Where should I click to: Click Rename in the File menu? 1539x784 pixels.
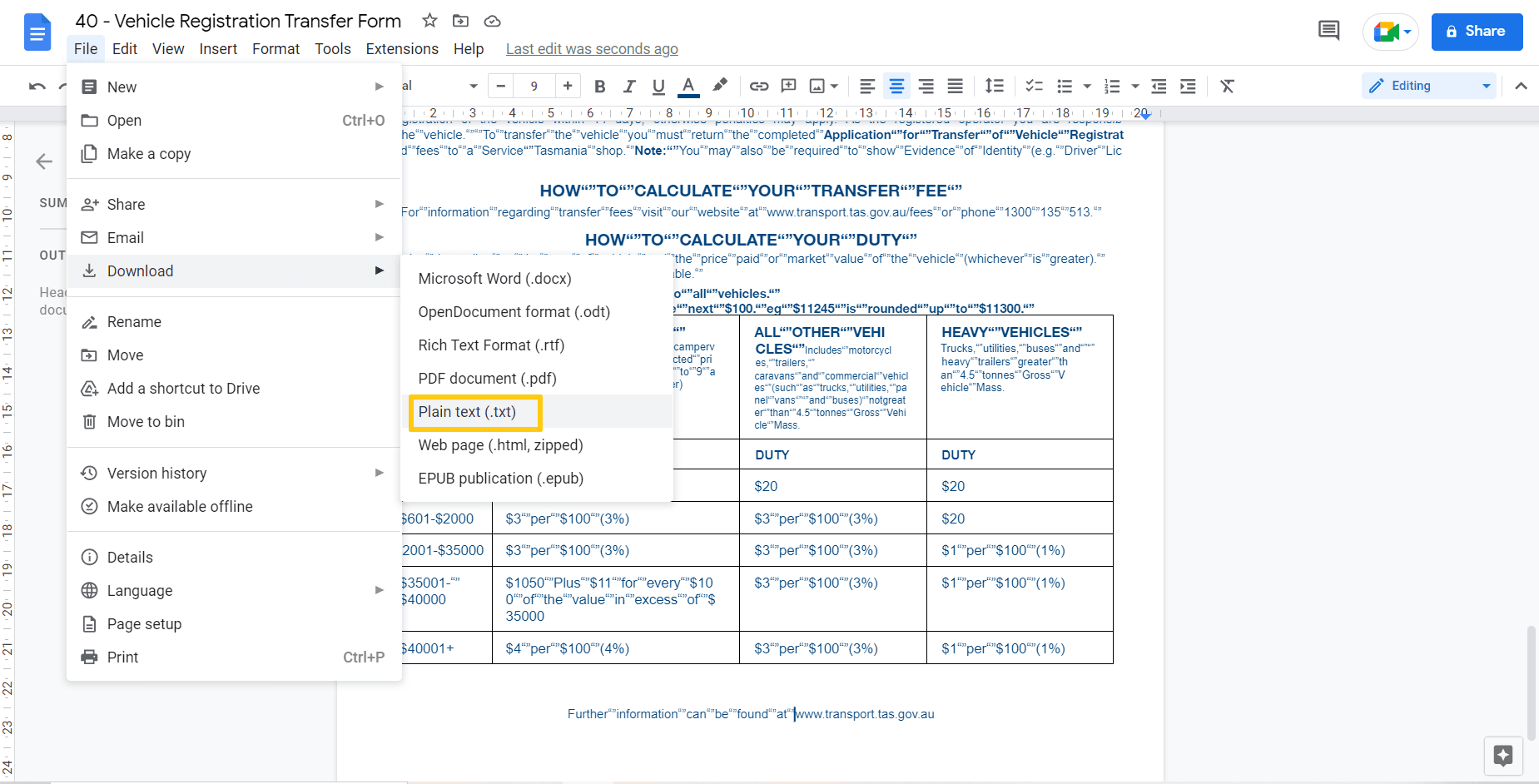[234, 321]
